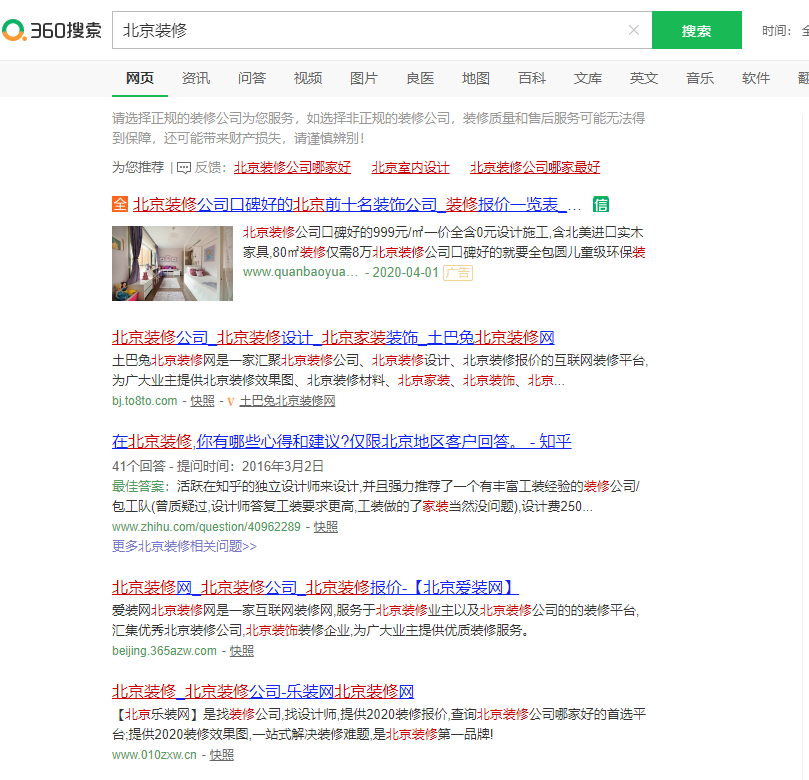The width and height of the screenshot is (809, 780).
Task: Click the room photo thumbnail of the ad
Action: (x=172, y=263)
